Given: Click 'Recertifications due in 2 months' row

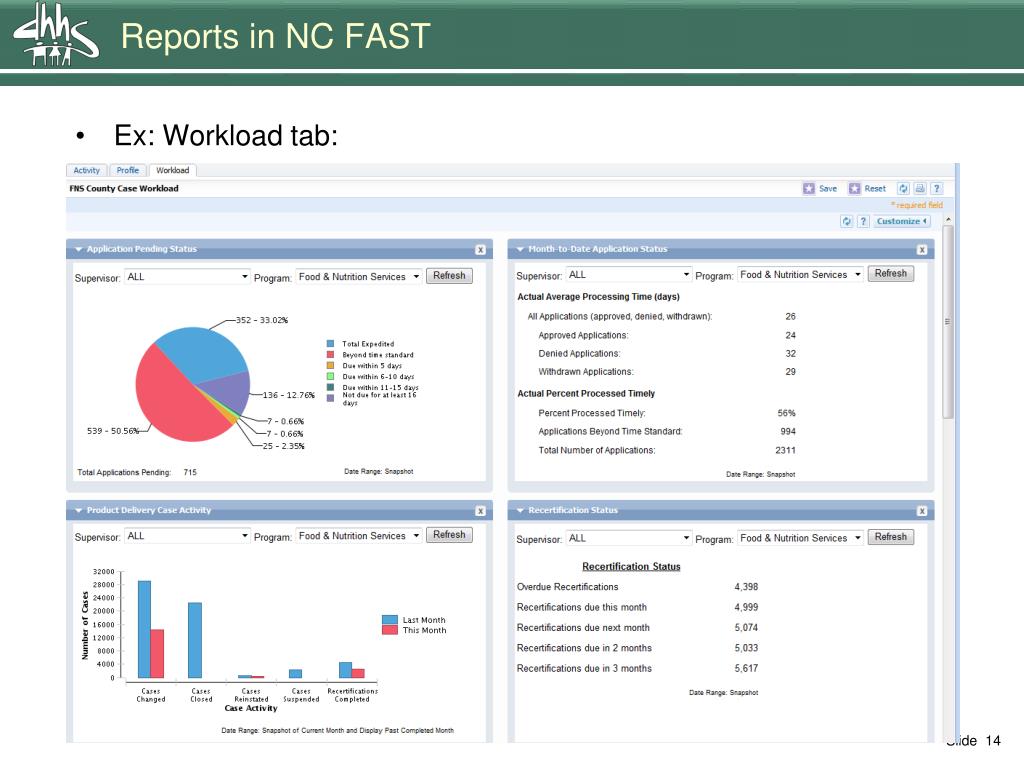Looking at the screenshot, I should coord(637,648).
